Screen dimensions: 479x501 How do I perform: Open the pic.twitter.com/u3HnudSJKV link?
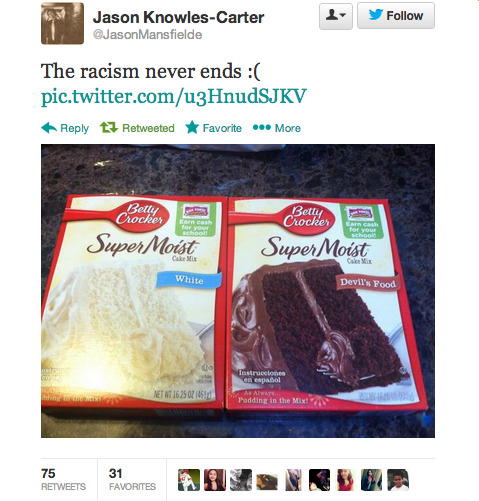pos(173,96)
